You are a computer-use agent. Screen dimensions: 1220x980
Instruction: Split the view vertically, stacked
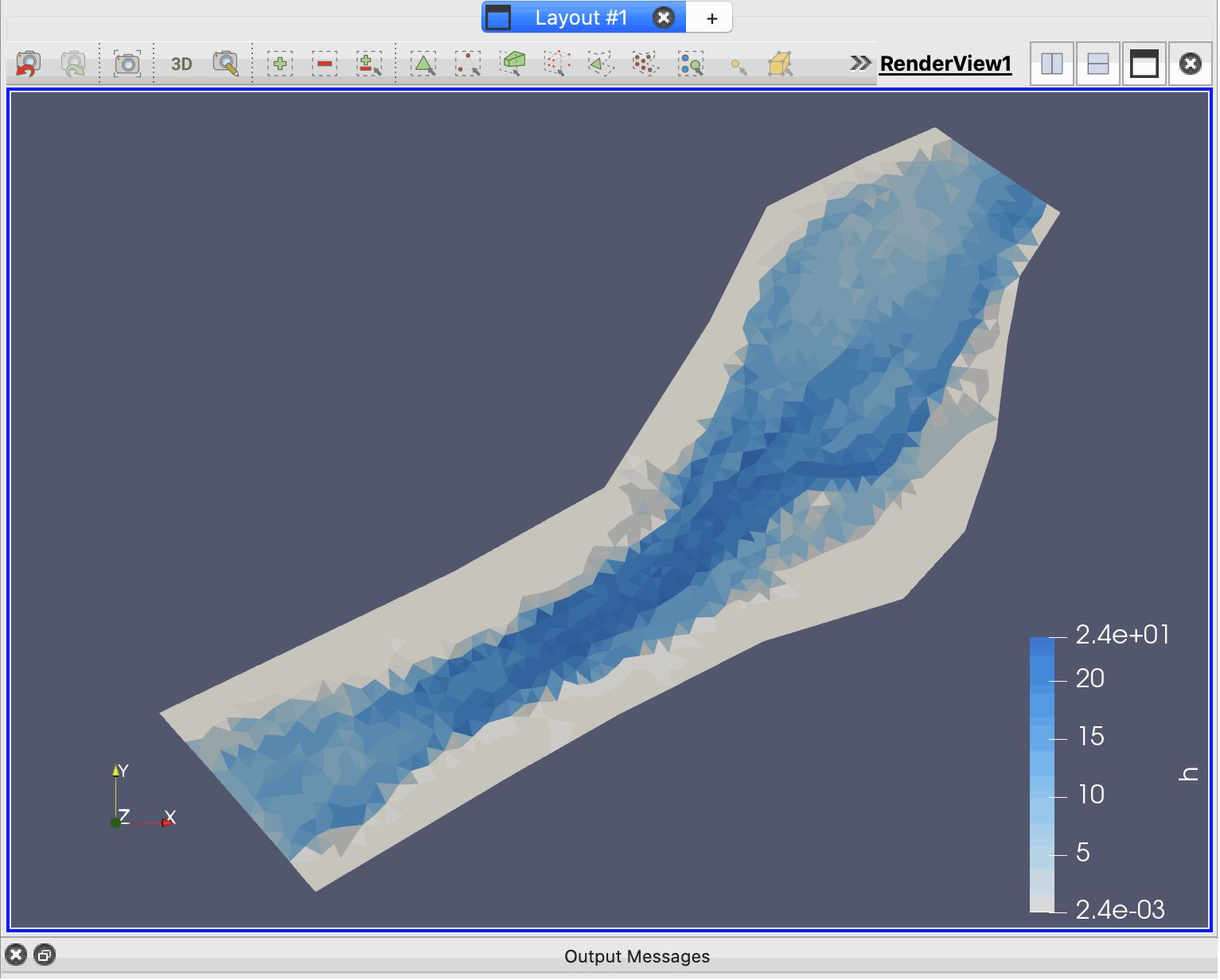1098,64
